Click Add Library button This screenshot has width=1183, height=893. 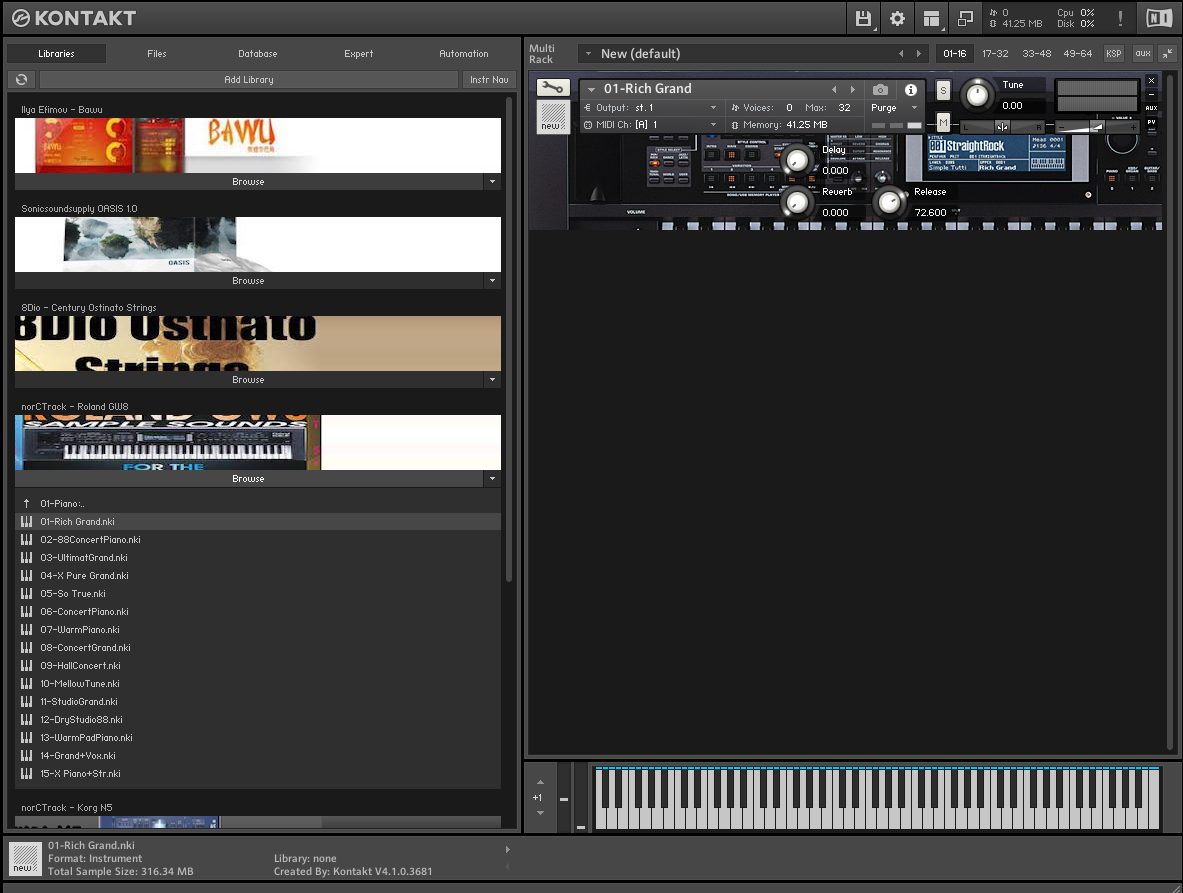249,79
